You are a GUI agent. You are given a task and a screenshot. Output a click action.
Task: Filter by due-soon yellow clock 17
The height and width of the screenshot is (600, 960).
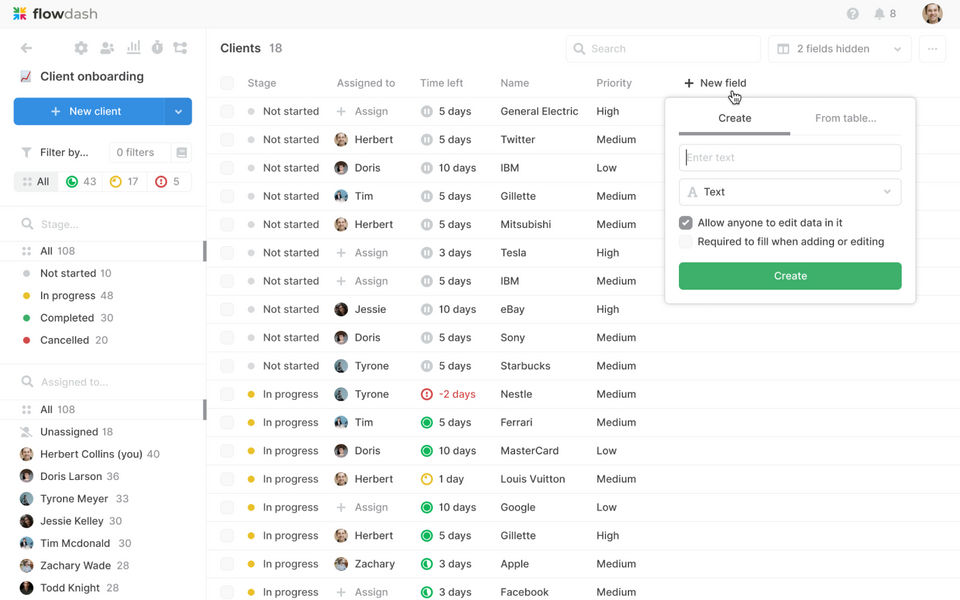point(124,182)
